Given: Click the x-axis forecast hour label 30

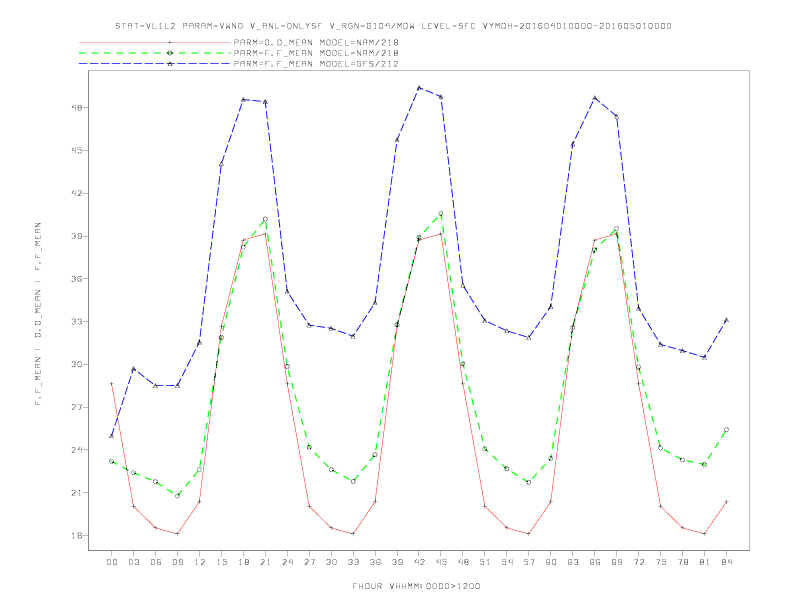Looking at the screenshot, I should pyautogui.click(x=331, y=562).
